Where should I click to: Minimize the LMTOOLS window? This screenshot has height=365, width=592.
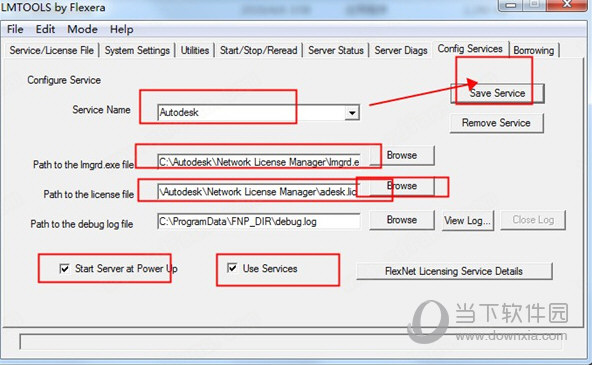tap(511, 5)
